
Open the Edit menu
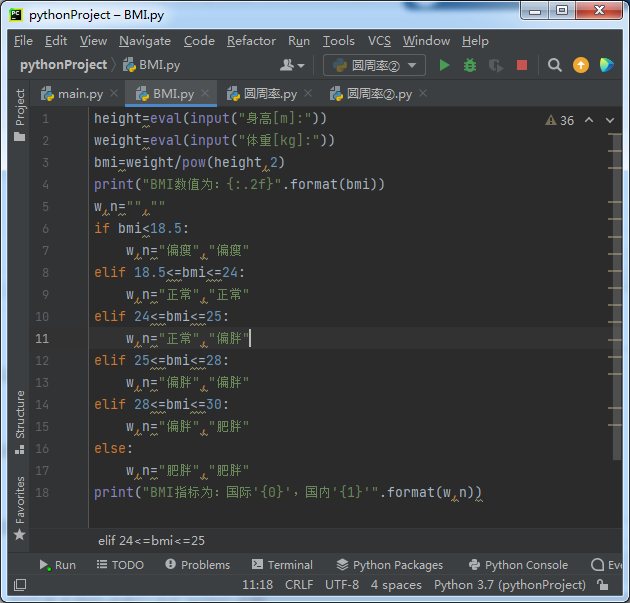pos(56,41)
